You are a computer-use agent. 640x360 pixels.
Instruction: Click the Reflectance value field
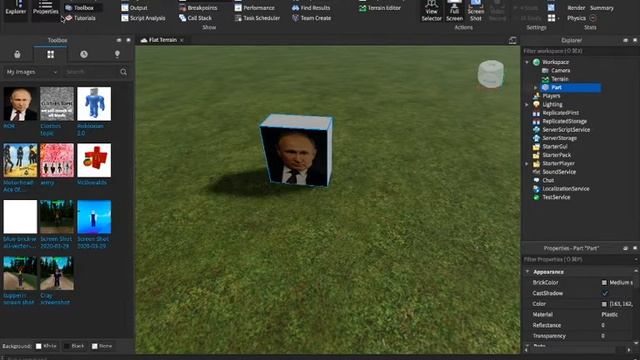(x=616, y=325)
